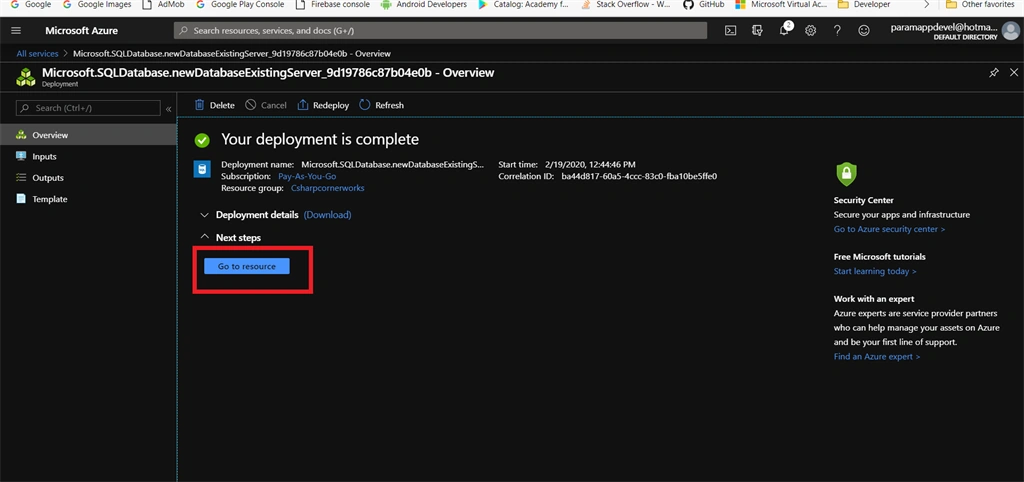Click the Go to resource button
The image size is (1024, 482).
(x=247, y=266)
